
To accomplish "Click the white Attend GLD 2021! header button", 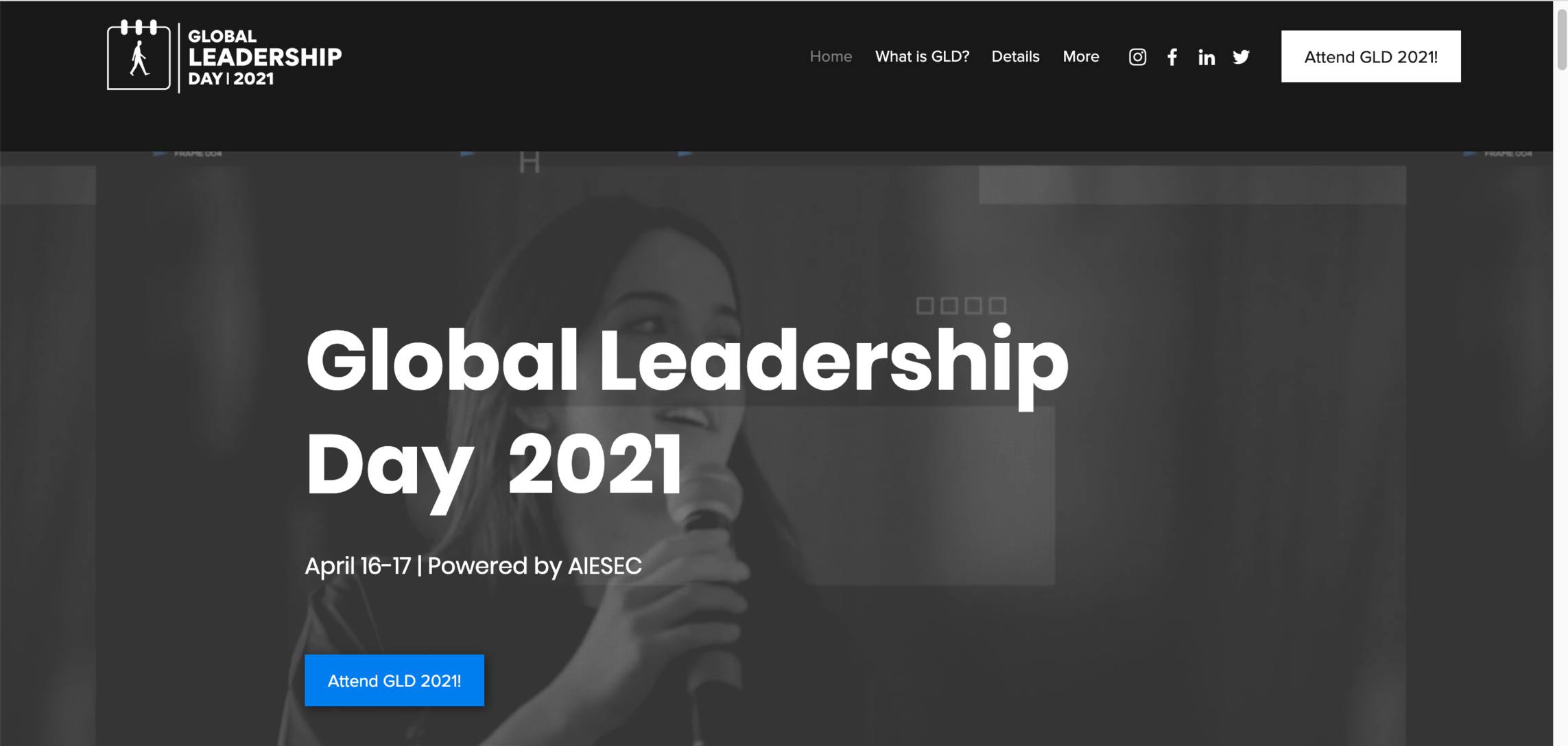I will click(x=1370, y=56).
